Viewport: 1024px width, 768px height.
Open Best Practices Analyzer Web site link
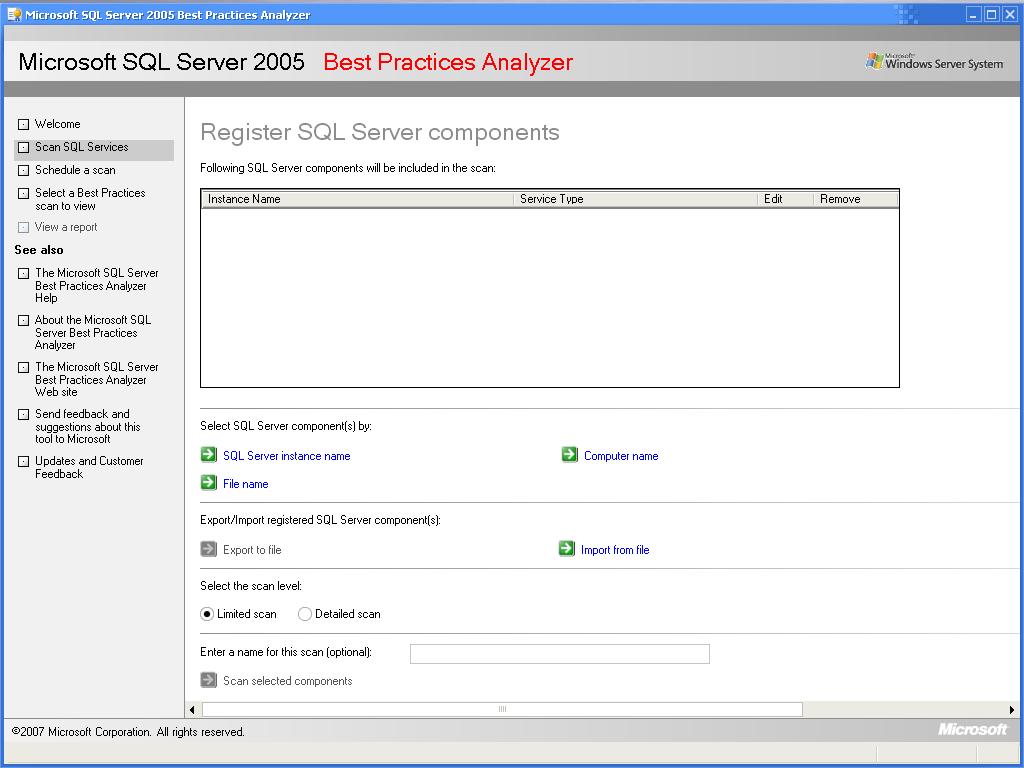97,379
